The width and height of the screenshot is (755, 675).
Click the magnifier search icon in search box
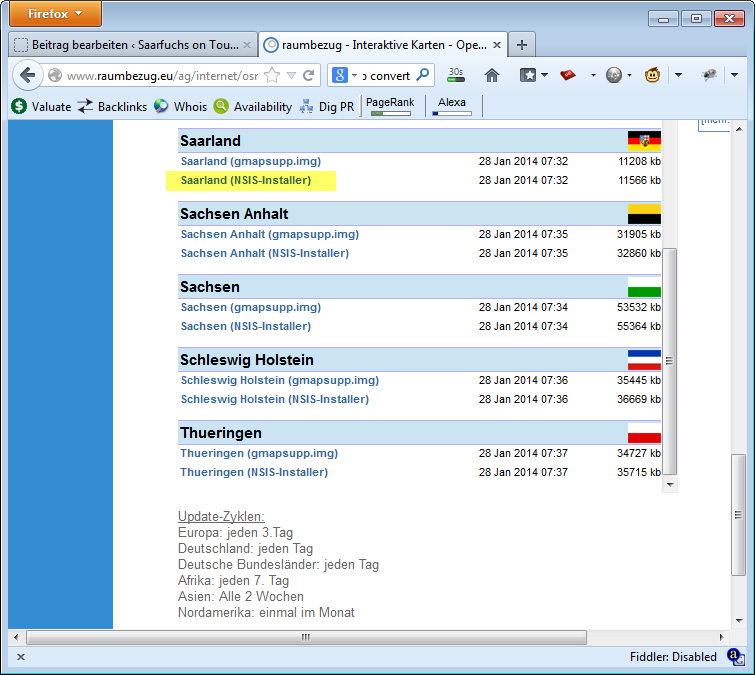click(x=422, y=75)
